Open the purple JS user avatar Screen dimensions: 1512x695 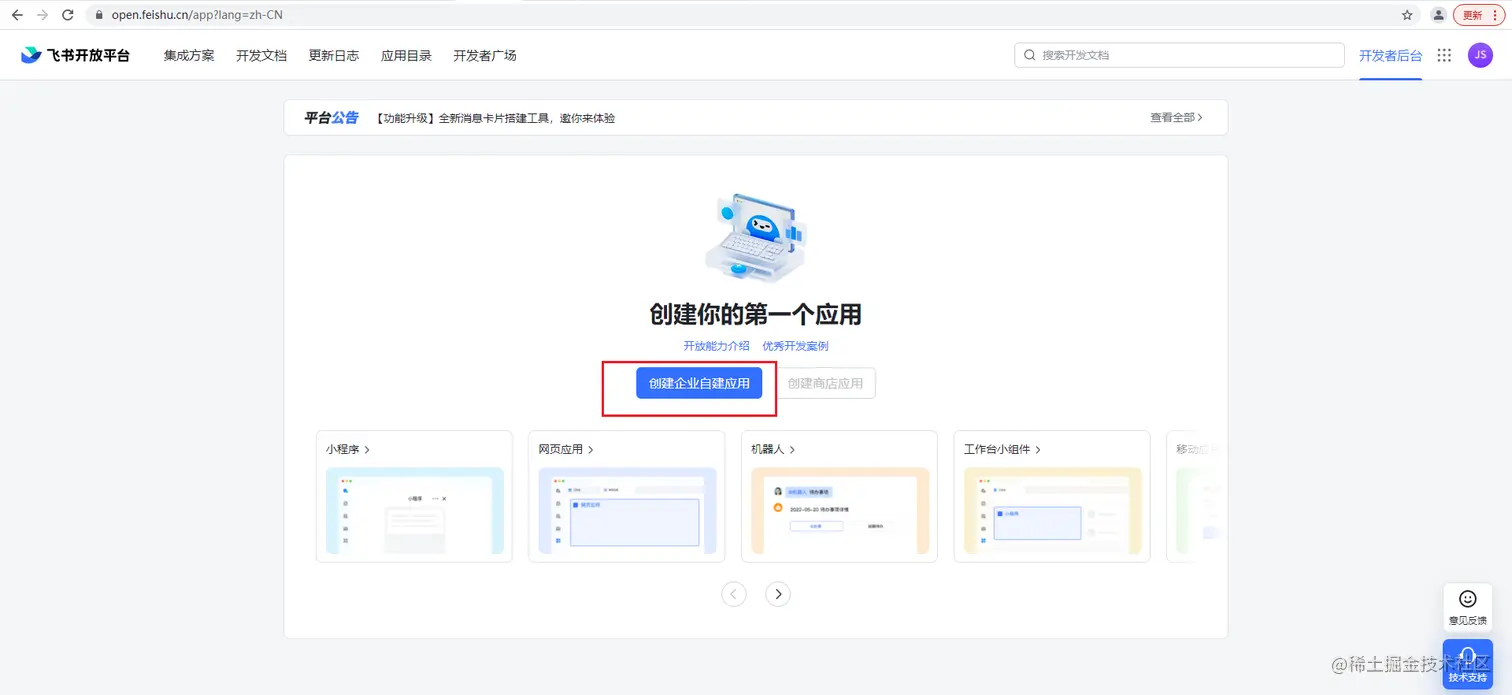pos(1480,55)
